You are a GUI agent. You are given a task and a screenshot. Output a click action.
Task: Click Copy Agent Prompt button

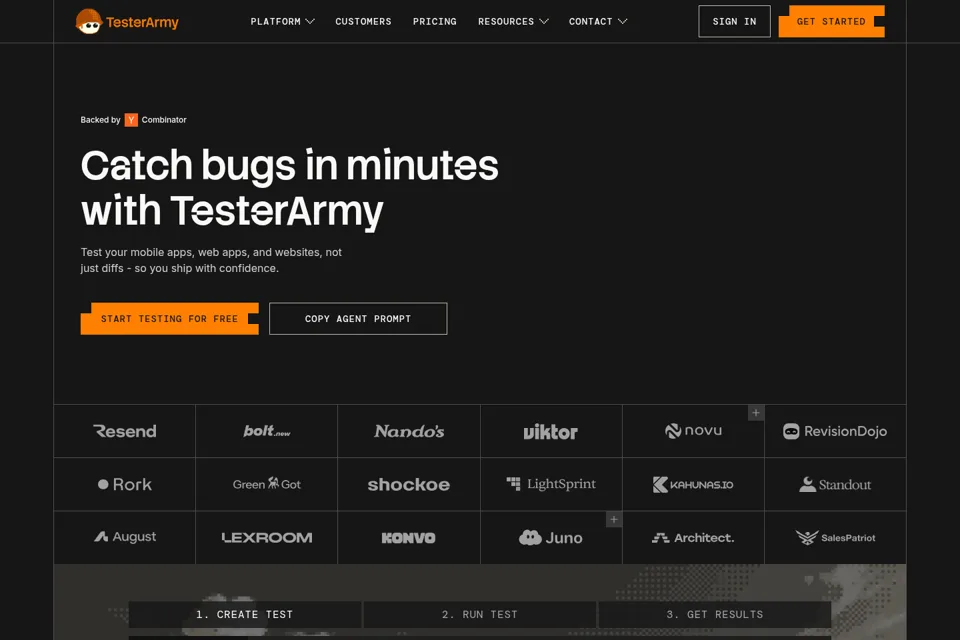click(358, 318)
